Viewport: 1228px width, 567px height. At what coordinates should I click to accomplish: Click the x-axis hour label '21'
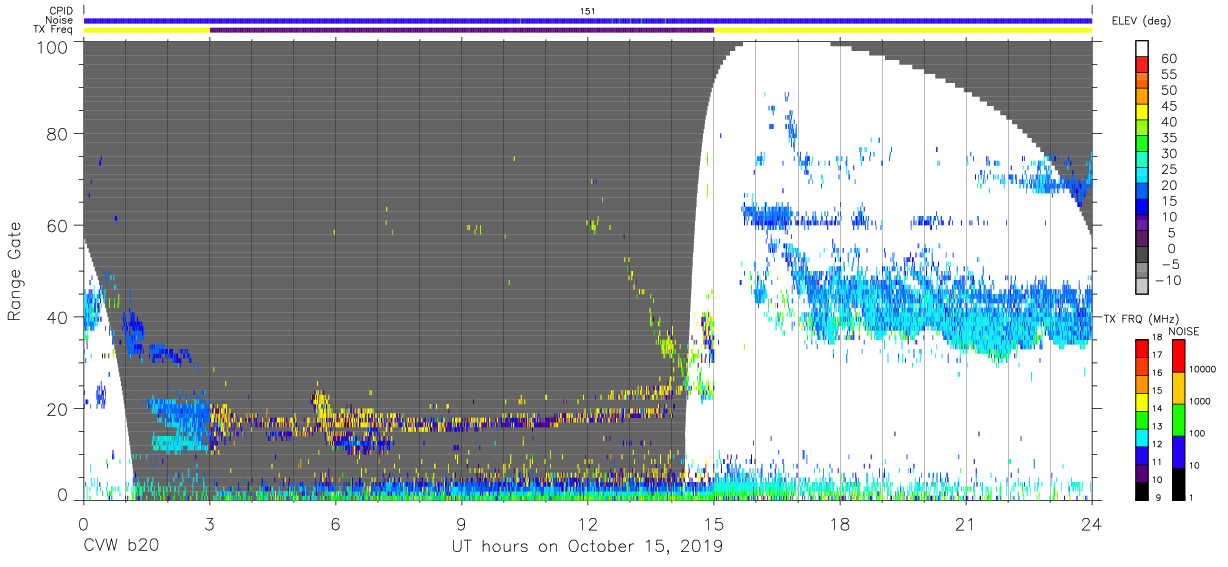point(966,524)
